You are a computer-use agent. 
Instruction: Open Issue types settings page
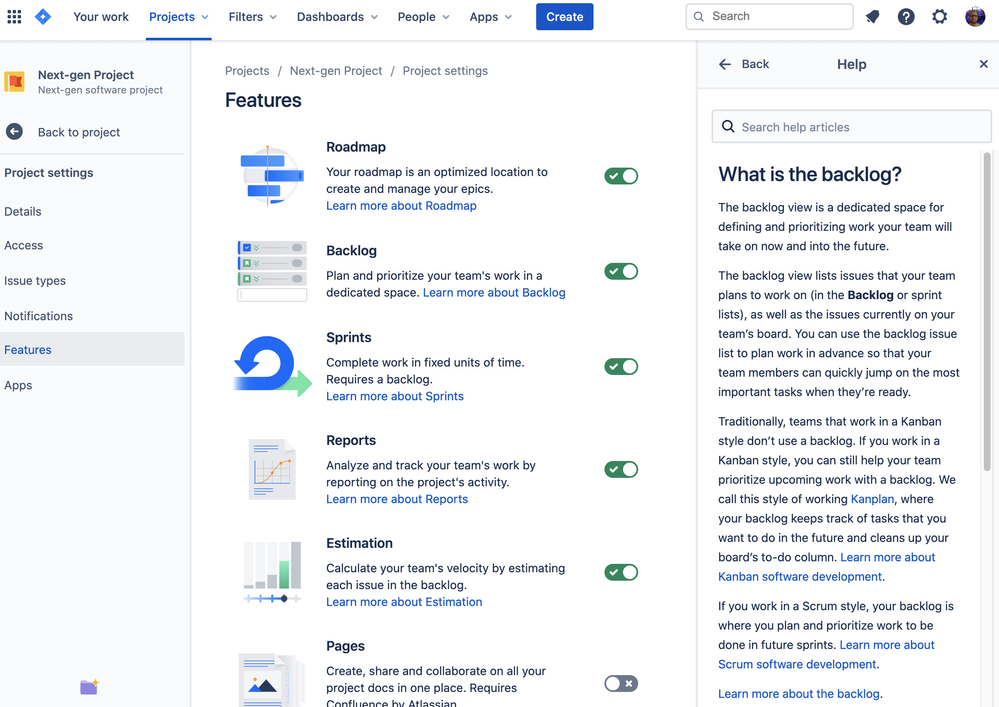35,281
